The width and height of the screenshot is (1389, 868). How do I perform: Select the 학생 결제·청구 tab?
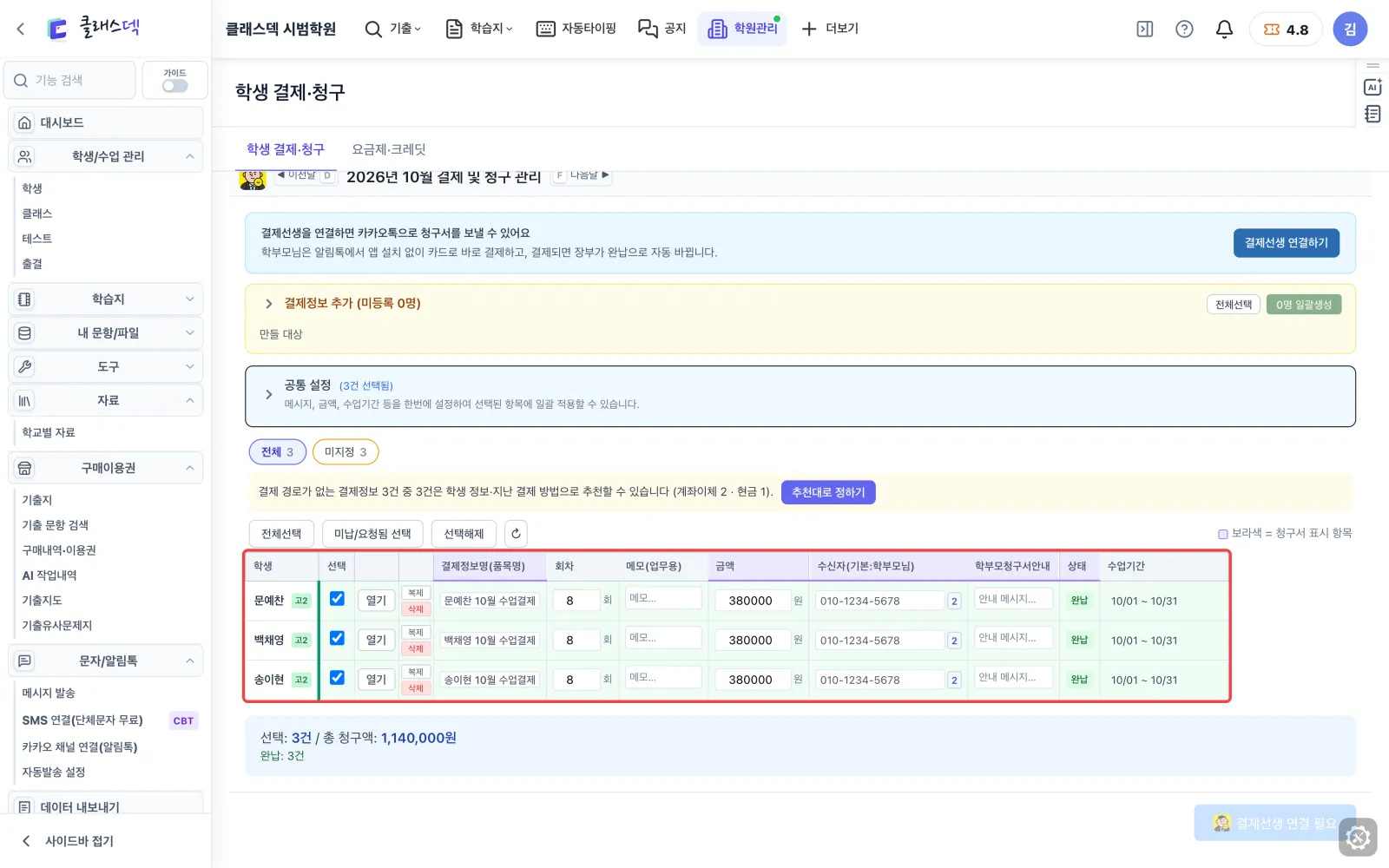click(286, 149)
